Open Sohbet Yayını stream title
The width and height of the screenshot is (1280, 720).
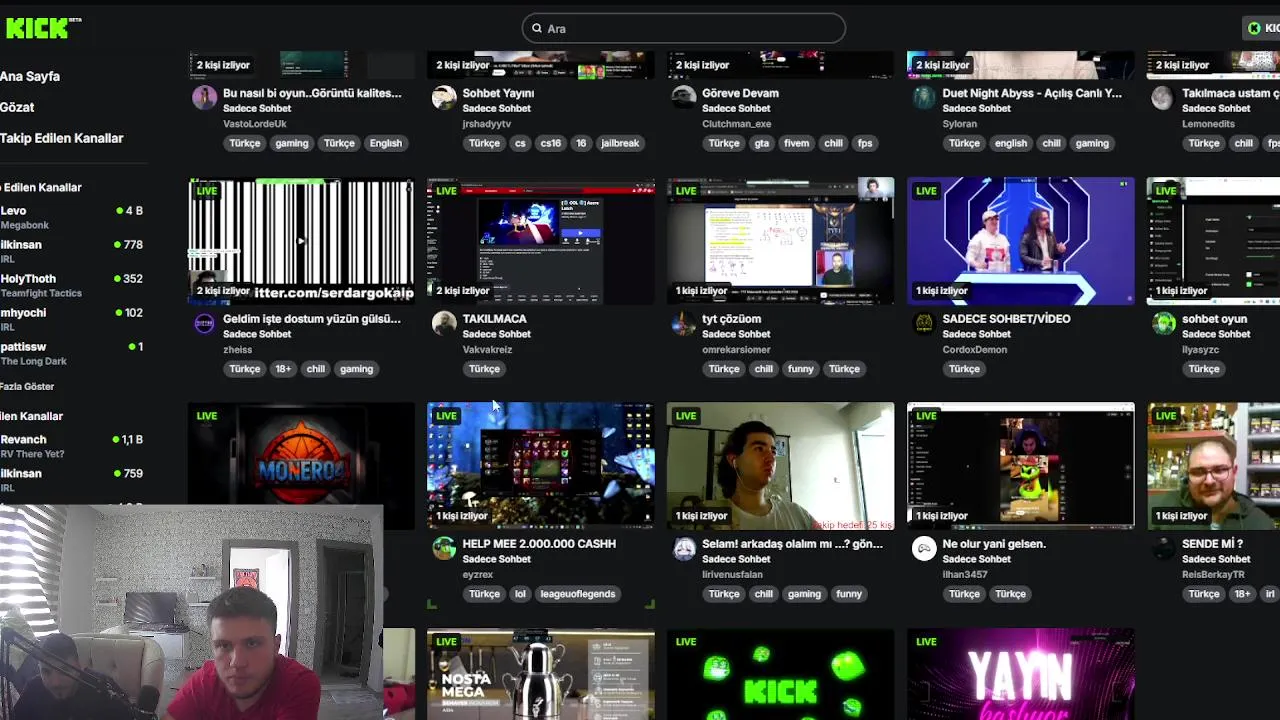coord(498,93)
